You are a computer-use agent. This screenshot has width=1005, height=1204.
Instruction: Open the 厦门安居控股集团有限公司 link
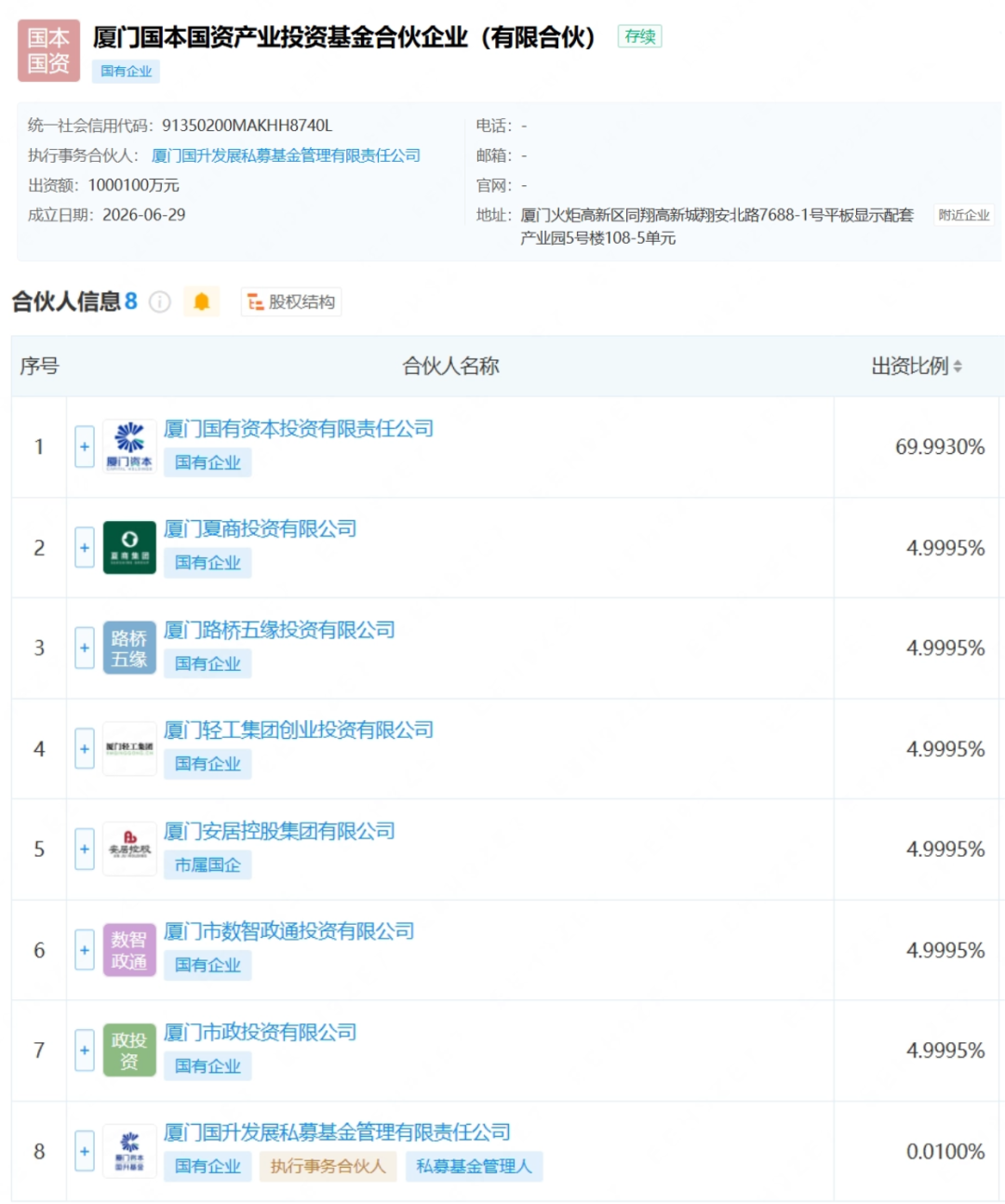pyautogui.click(x=279, y=831)
